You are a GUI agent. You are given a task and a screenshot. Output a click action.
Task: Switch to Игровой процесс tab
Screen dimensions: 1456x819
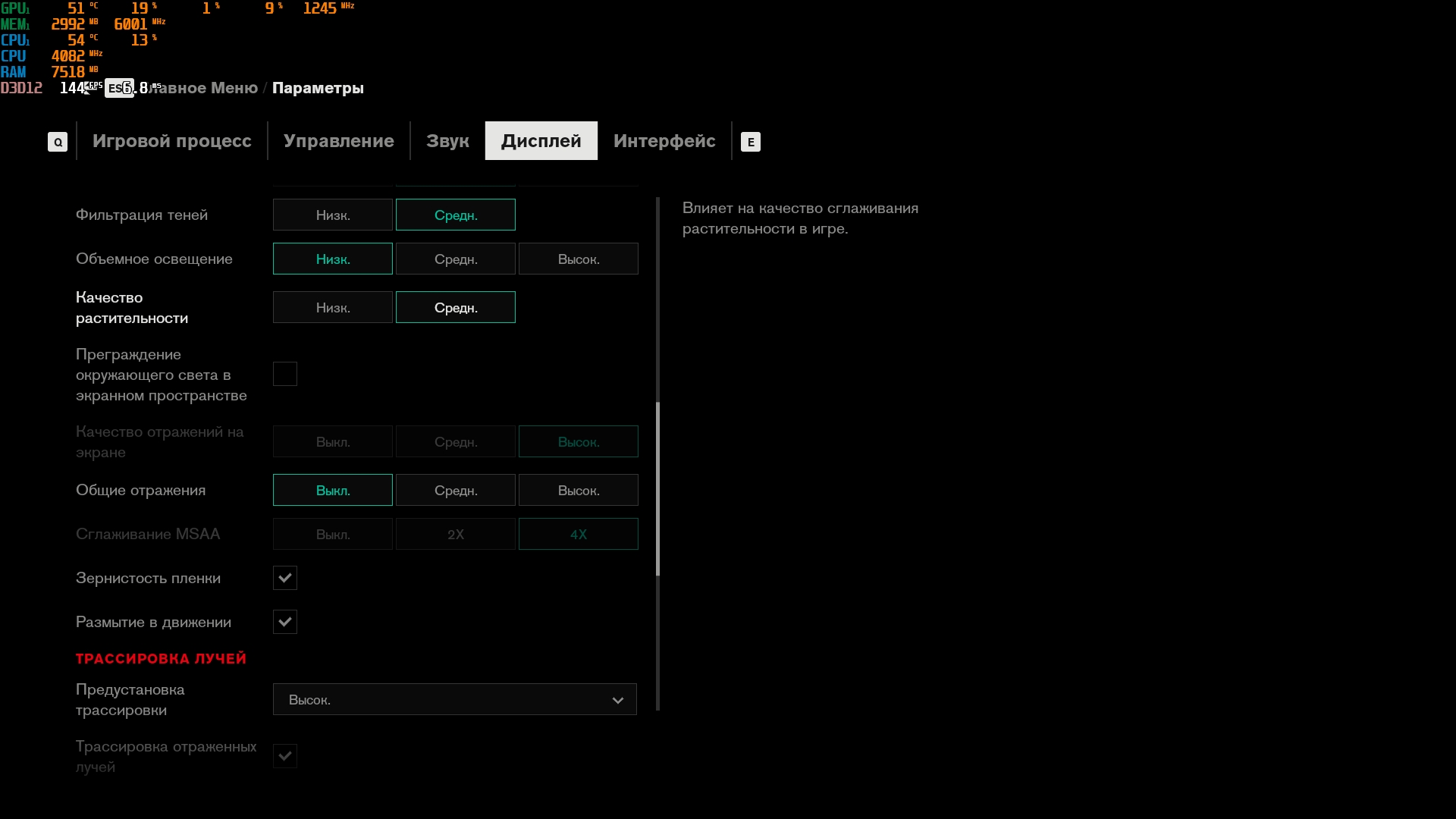coord(172,141)
